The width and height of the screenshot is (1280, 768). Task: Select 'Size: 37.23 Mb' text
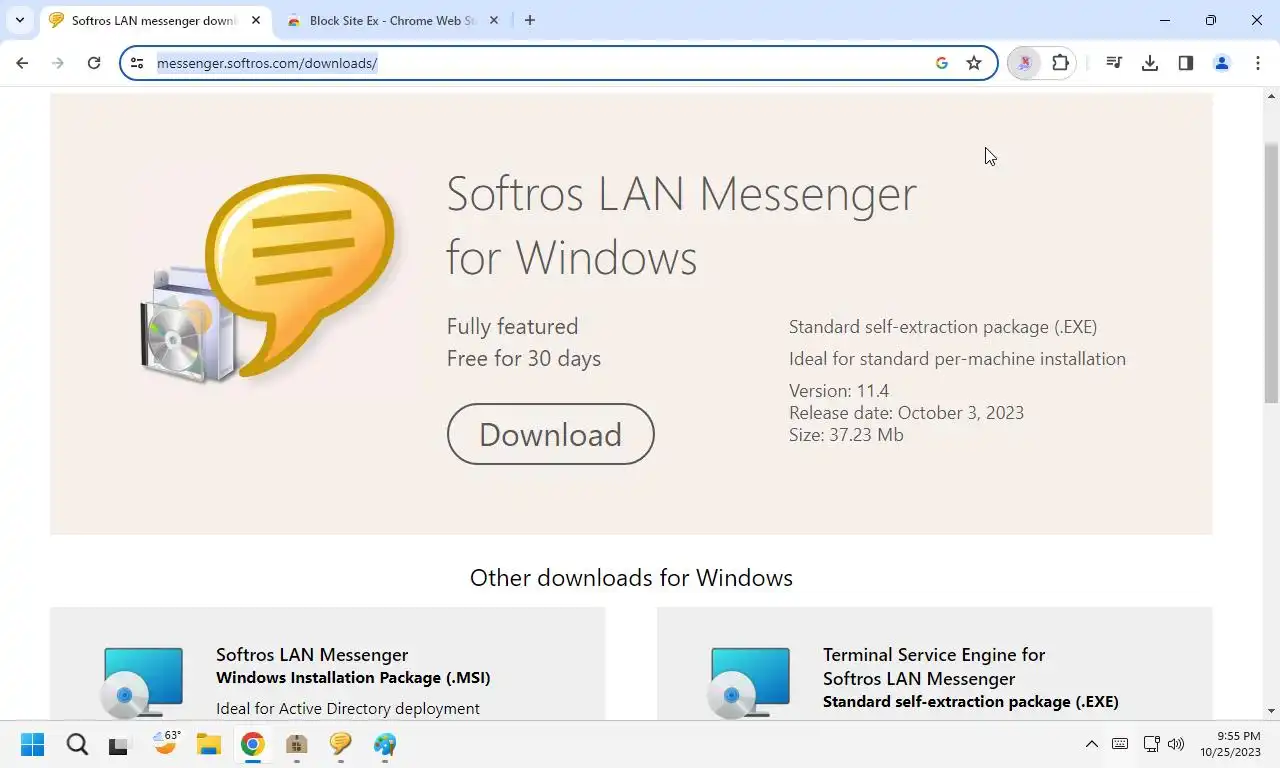846,435
